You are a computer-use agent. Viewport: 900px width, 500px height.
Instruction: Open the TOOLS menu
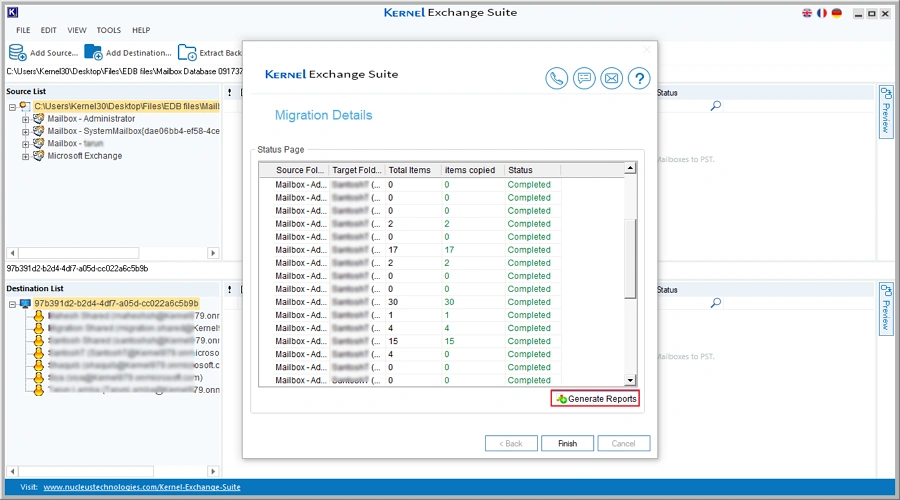click(x=108, y=31)
